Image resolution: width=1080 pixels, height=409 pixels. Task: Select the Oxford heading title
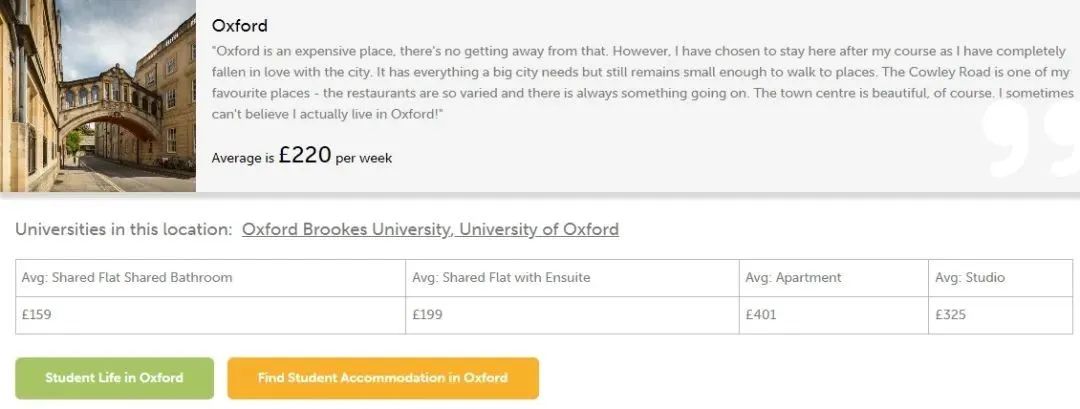click(x=240, y=25)
